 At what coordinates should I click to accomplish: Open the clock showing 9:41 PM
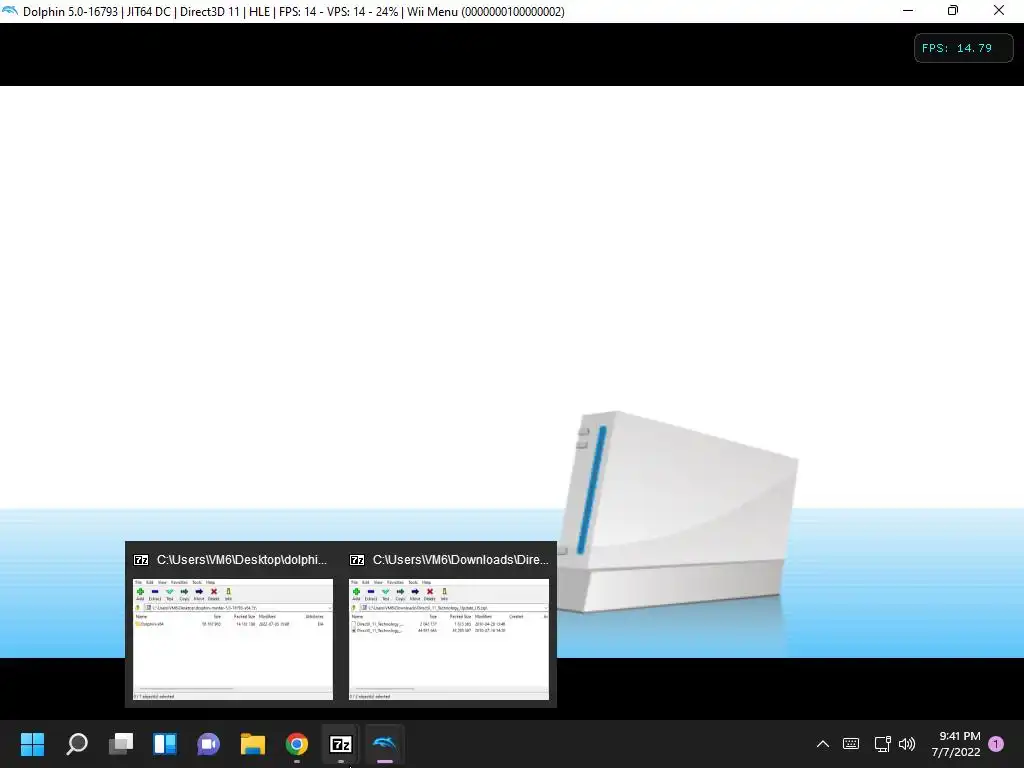956,743
